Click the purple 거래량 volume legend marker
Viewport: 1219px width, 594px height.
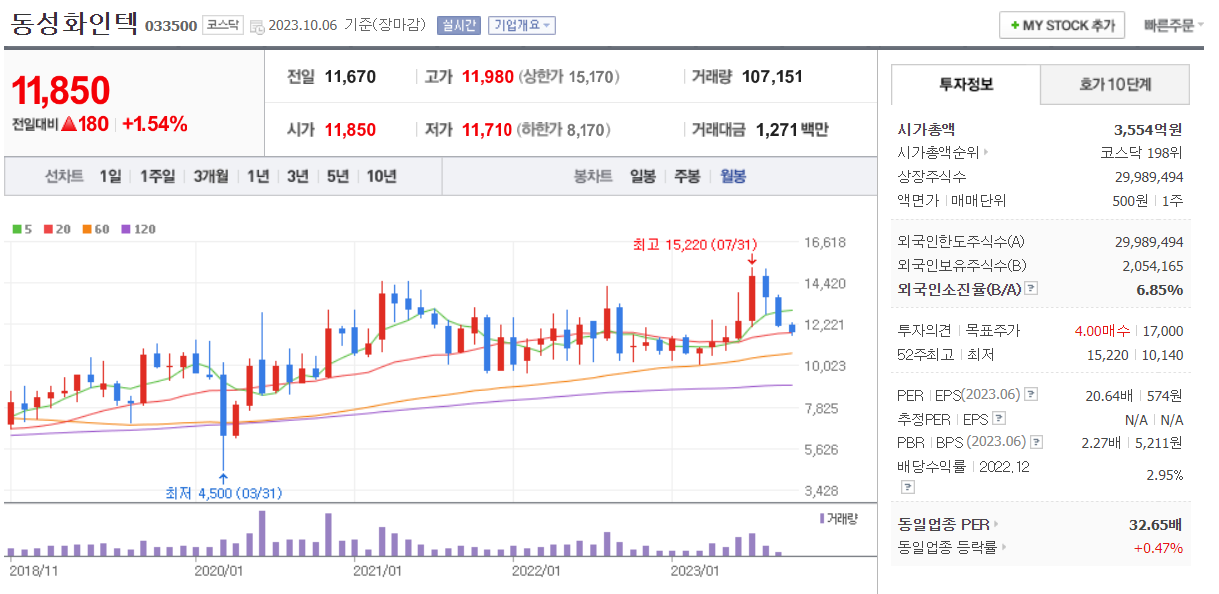822,518
